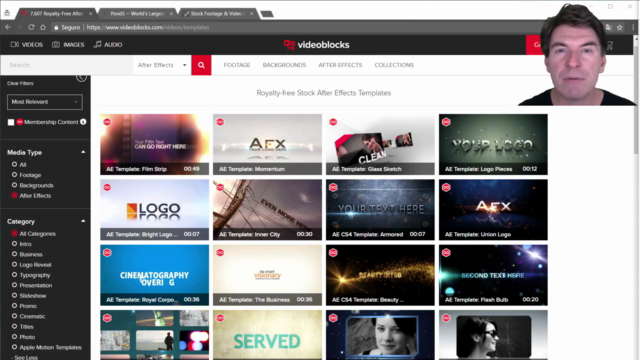Open the AUDIO menu
Screen dimensions: 640x360
click(x=108, y=44)
